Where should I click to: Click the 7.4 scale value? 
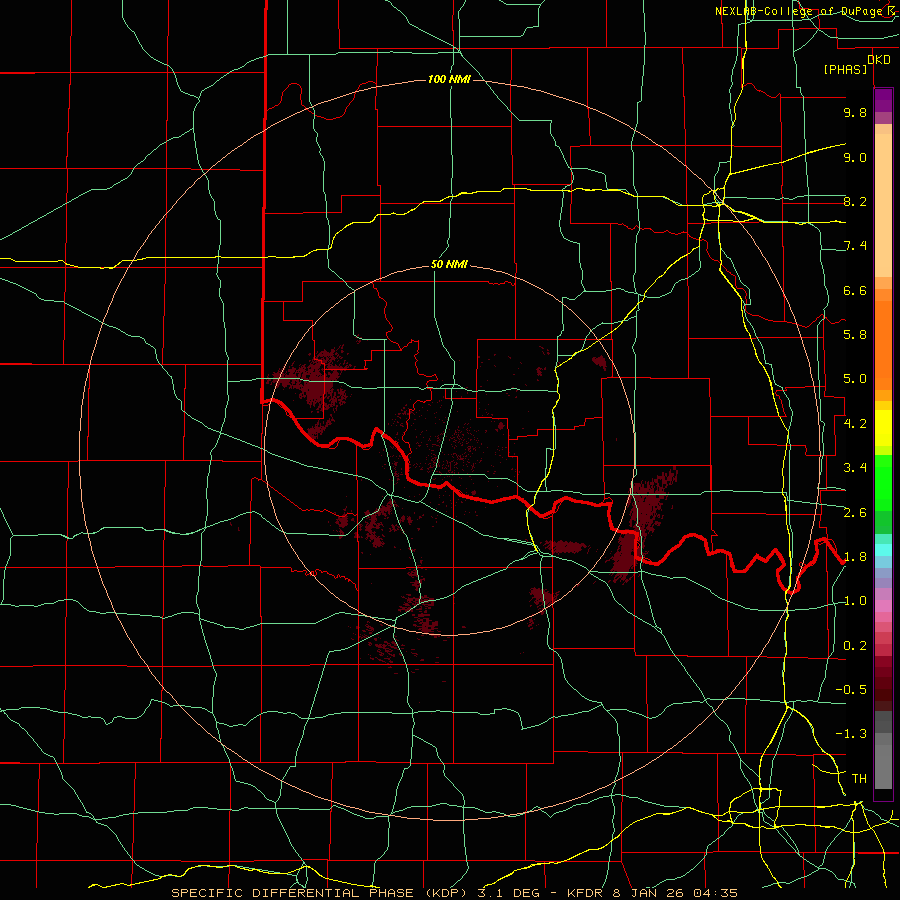855,246
